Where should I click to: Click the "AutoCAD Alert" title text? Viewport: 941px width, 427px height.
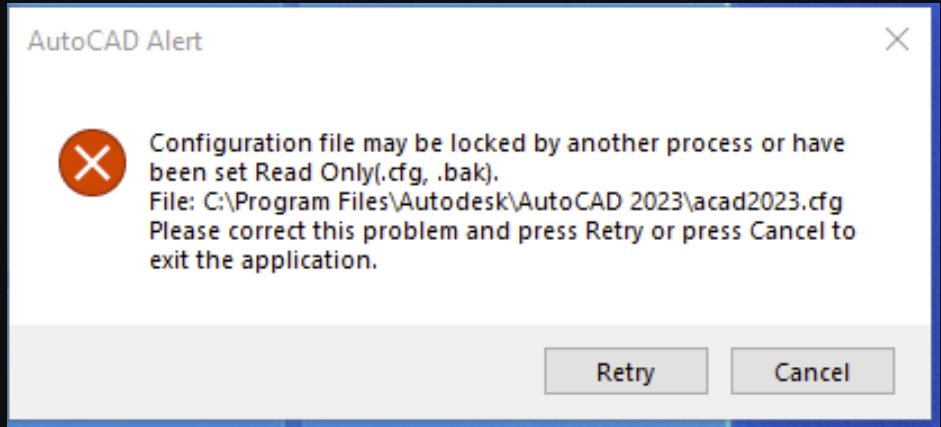[115, 42]
